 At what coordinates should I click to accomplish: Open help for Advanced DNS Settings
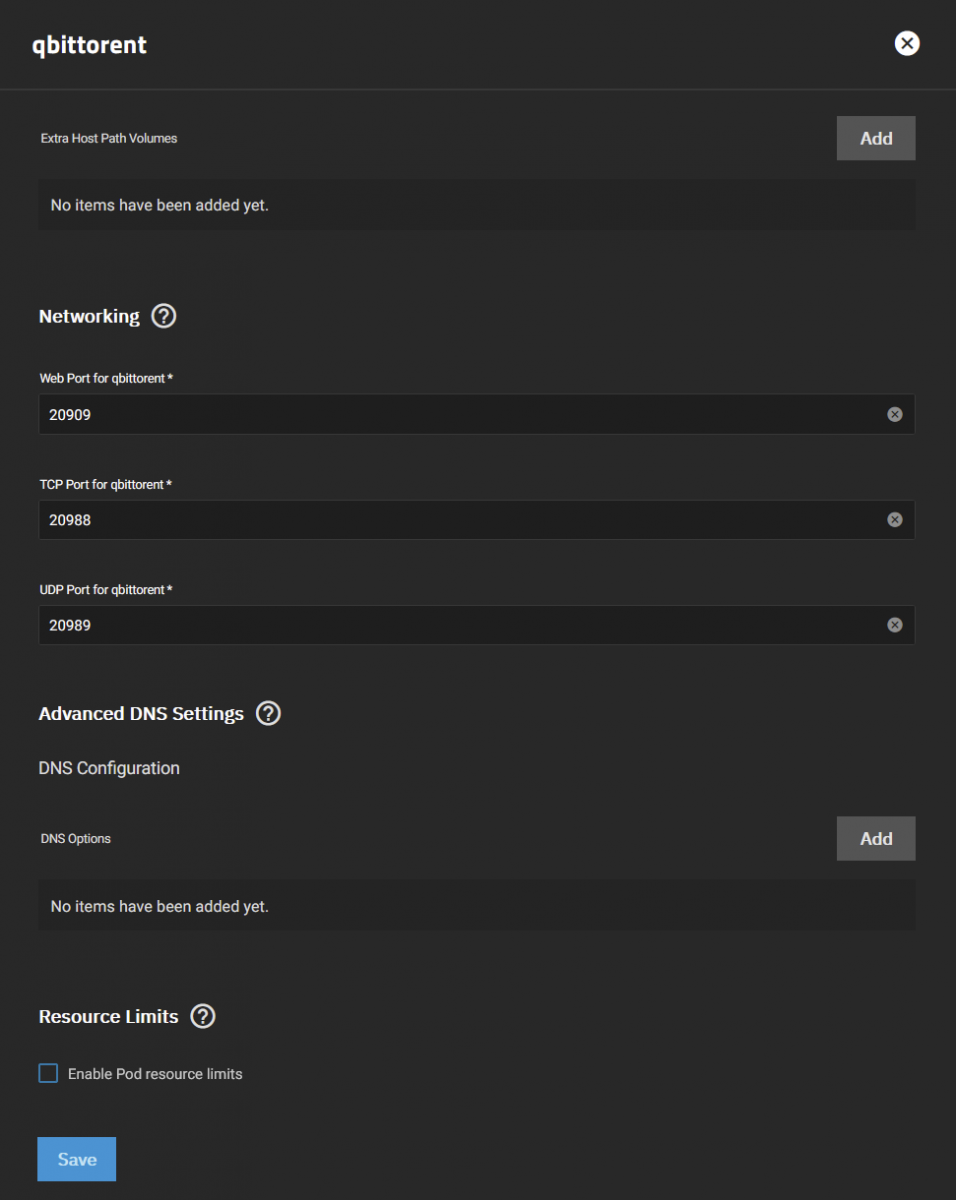(x=268, y=714)
